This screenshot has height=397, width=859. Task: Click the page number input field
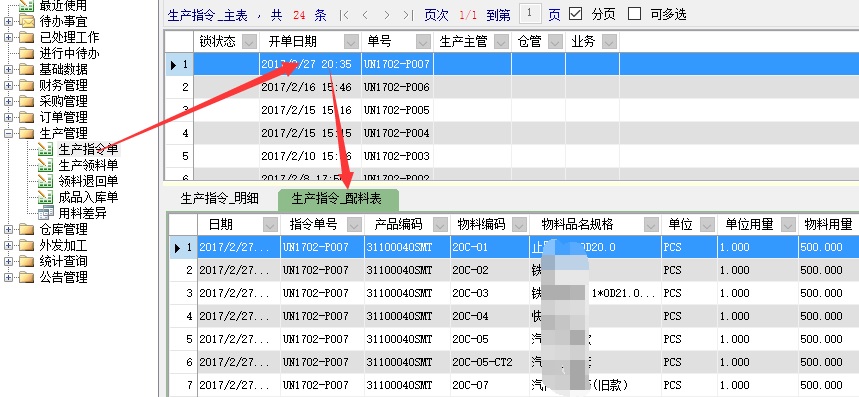click(x=530, y=14)
